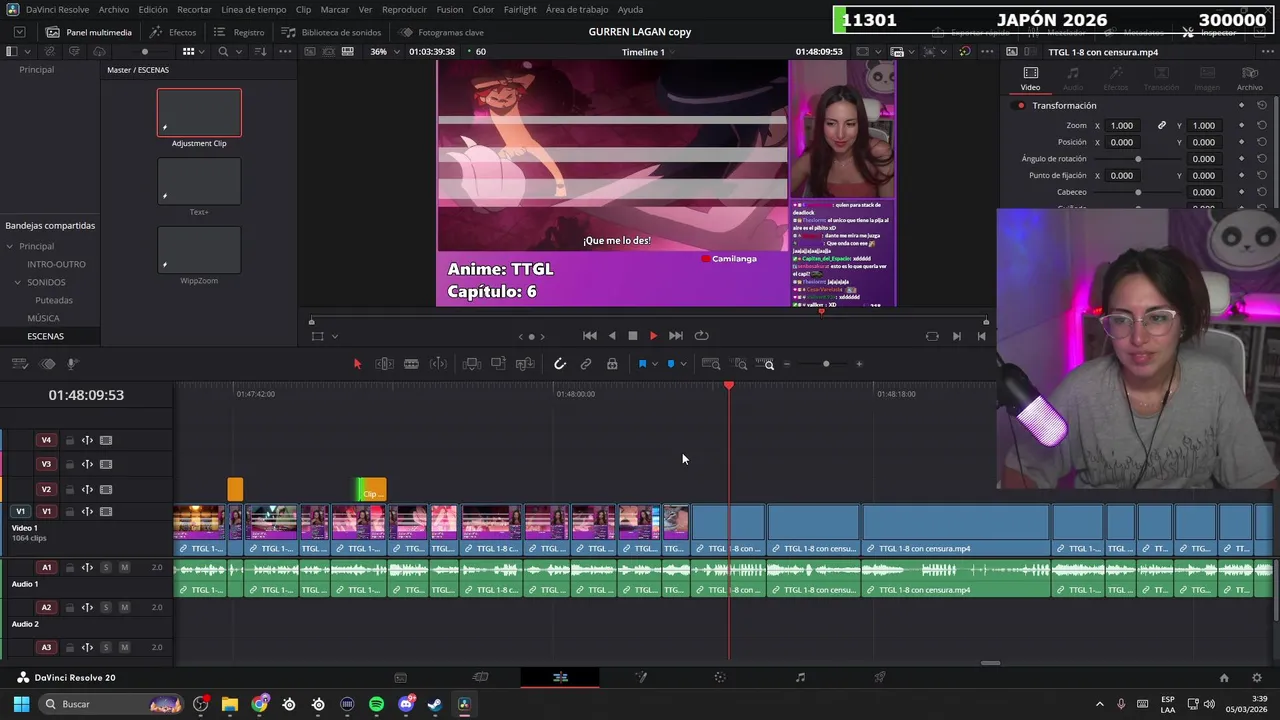
Task: Activate the Trim edit mode tool
Action: [384, 364]
